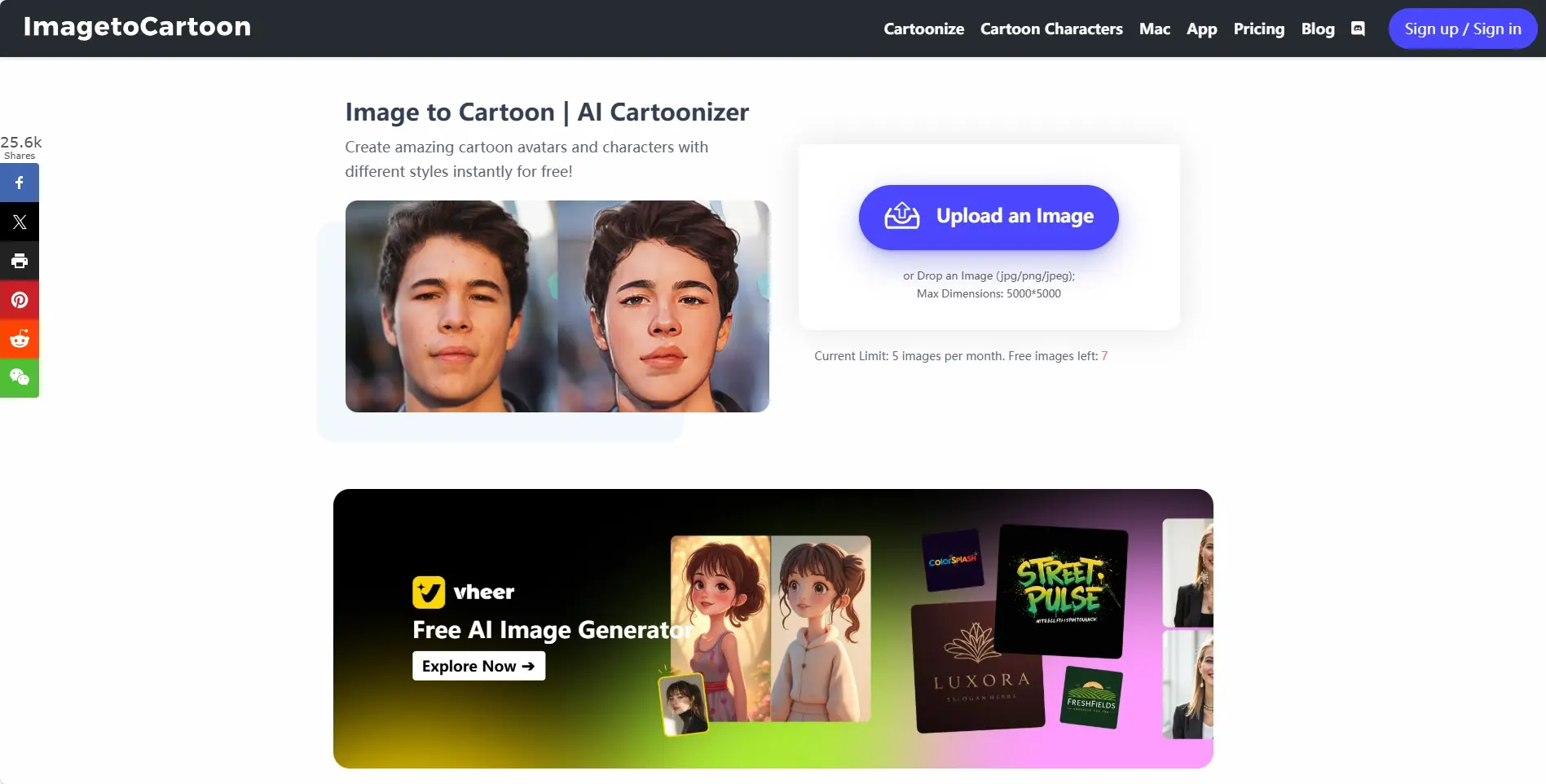
Task: Open the Cartoonize menu item
Action: point(923,29)
